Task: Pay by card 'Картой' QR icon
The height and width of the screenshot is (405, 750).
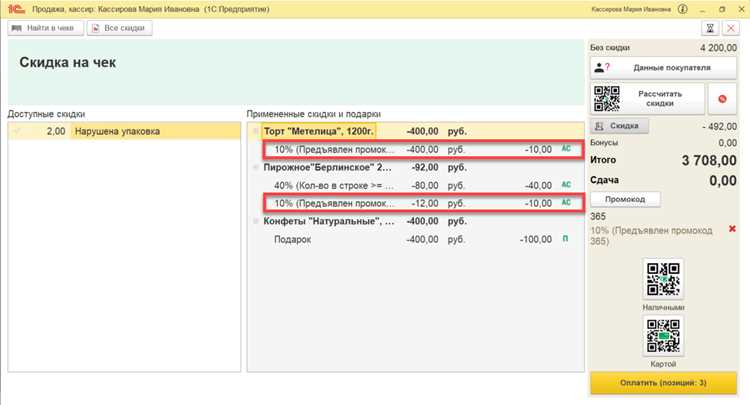Action: [x=663, y=336]
